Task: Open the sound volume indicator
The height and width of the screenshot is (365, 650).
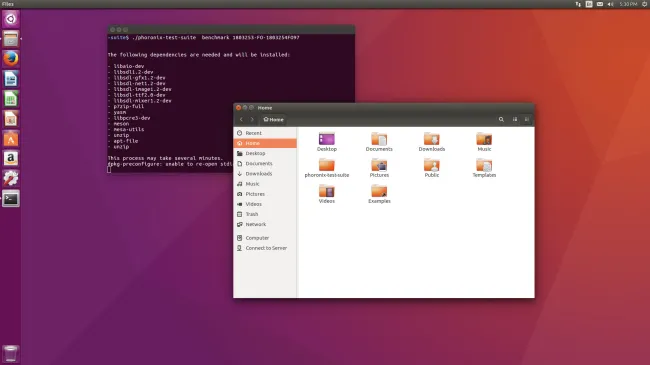Action: click(x=611, y=4)
